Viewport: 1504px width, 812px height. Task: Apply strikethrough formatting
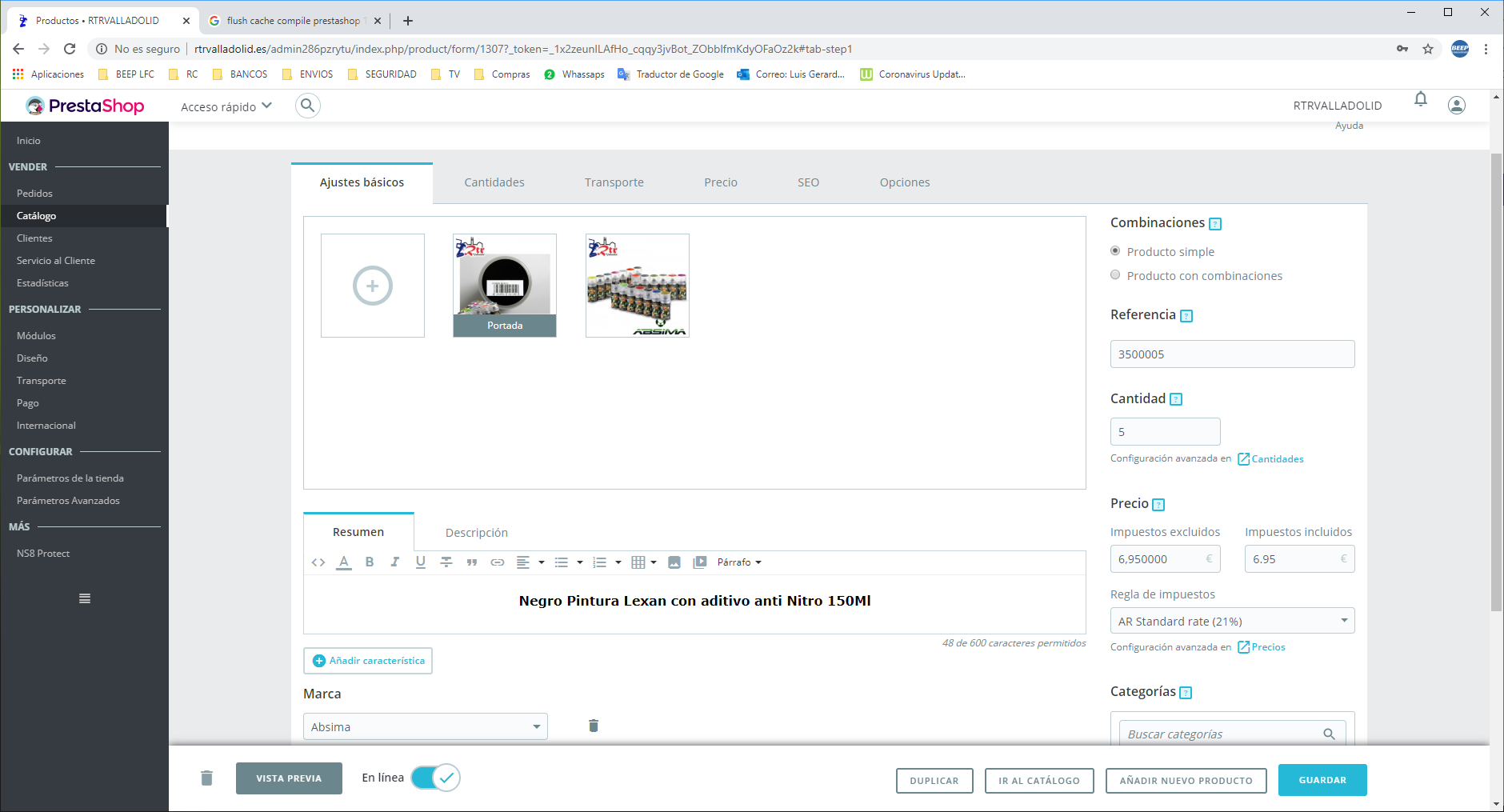pyautogui.click(x=446, y=562)
